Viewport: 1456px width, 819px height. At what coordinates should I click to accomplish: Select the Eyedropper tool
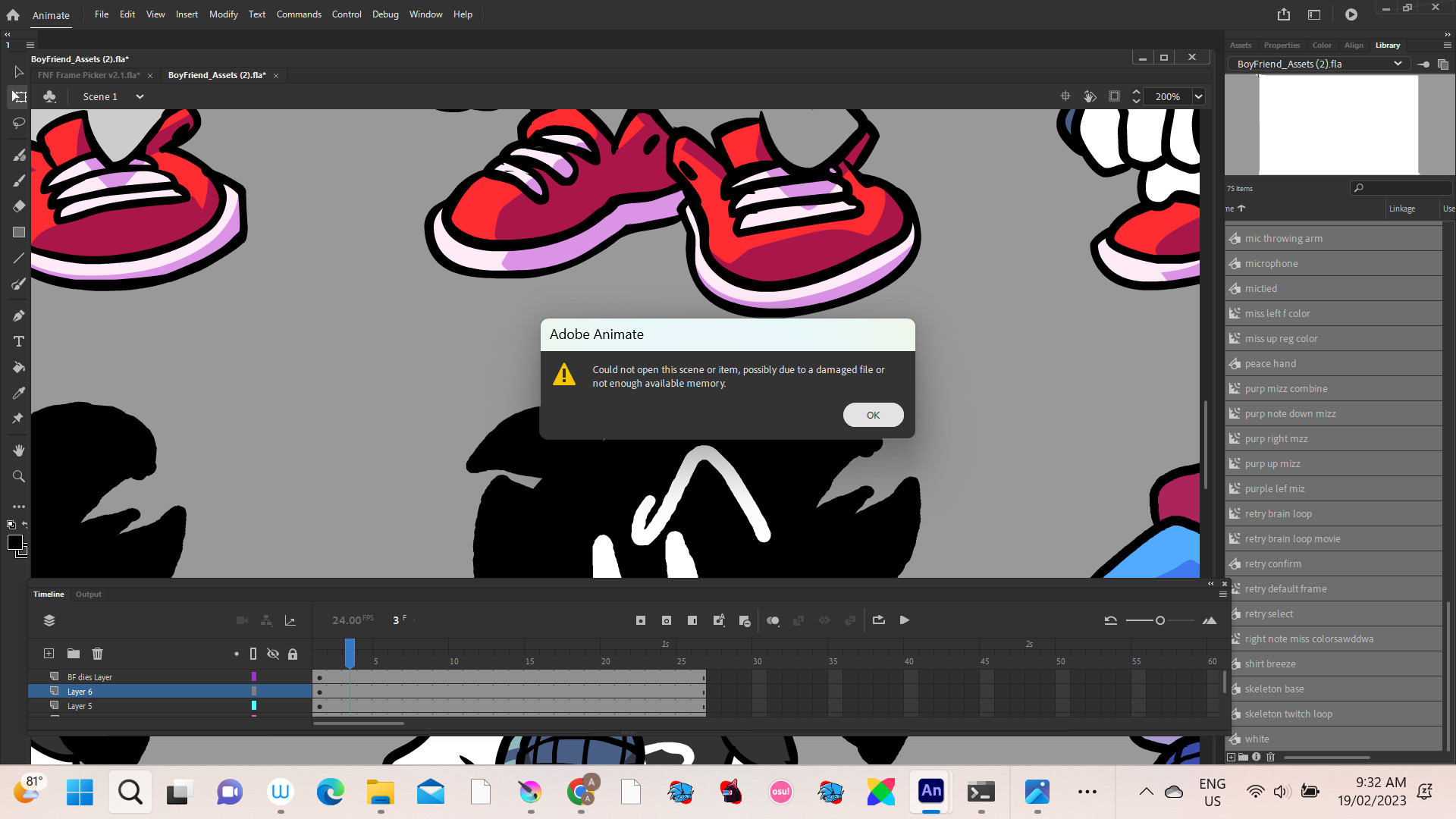point(18,393)
